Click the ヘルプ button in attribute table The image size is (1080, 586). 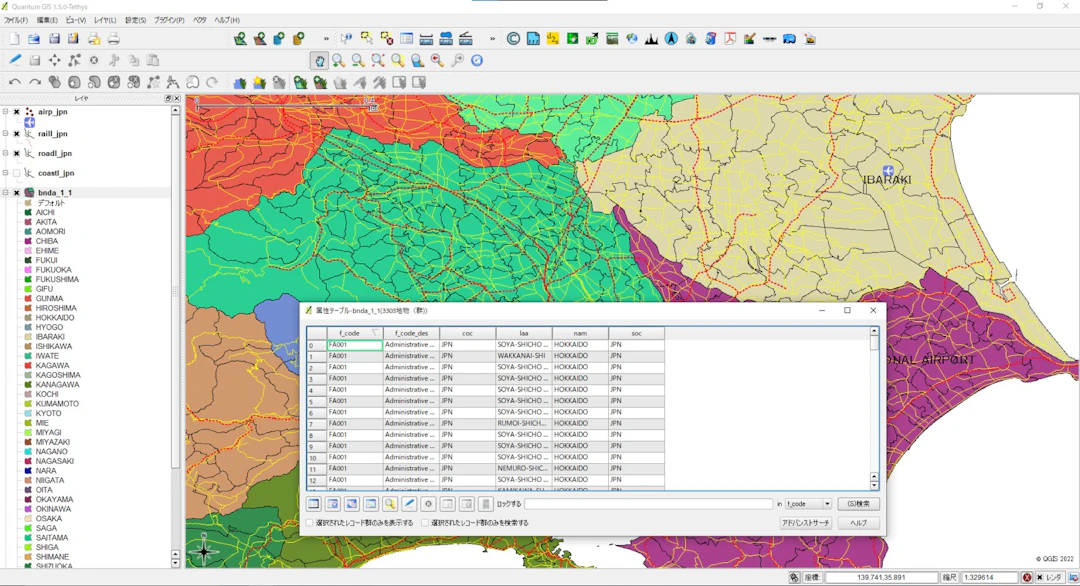pyautogui.click(x=858, y=523)
